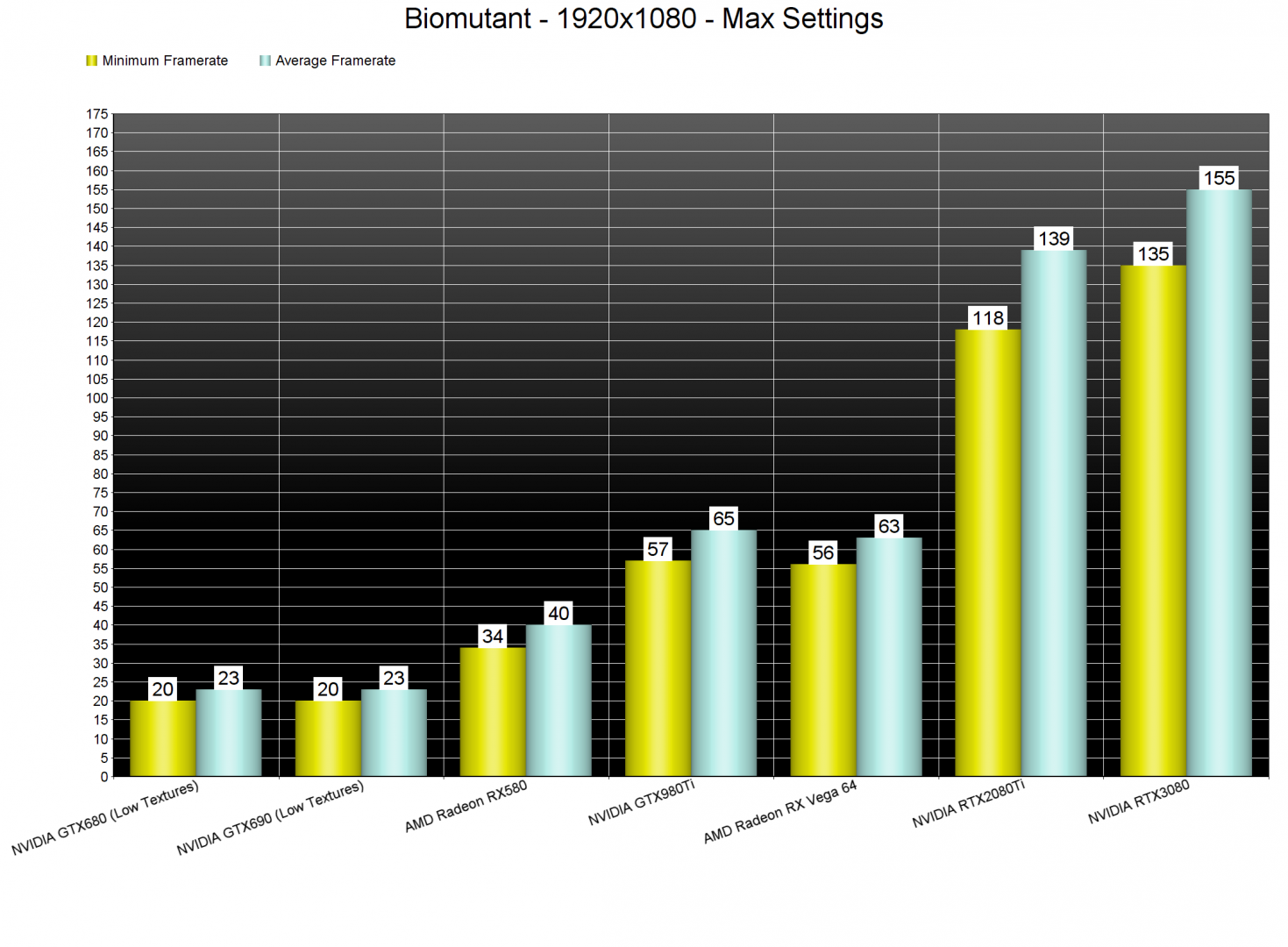Select the RTX3080 average framerate bar
Screen dimensions: 1288x947
pyautogui.click(x=1219, y=482)
